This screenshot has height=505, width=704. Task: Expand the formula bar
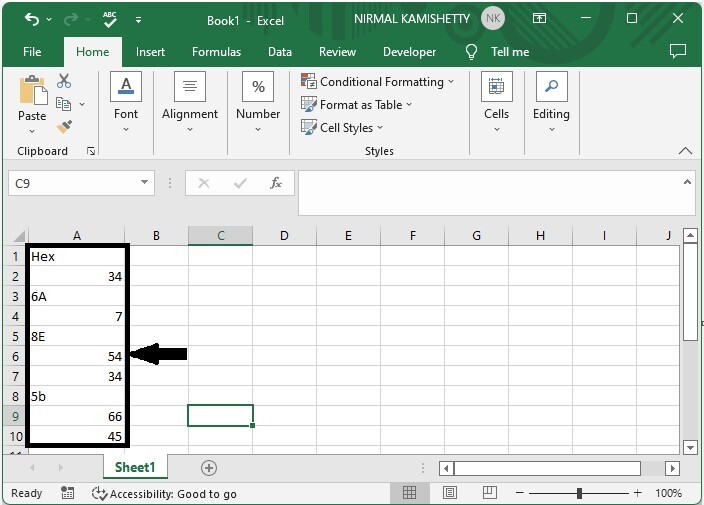687,182
